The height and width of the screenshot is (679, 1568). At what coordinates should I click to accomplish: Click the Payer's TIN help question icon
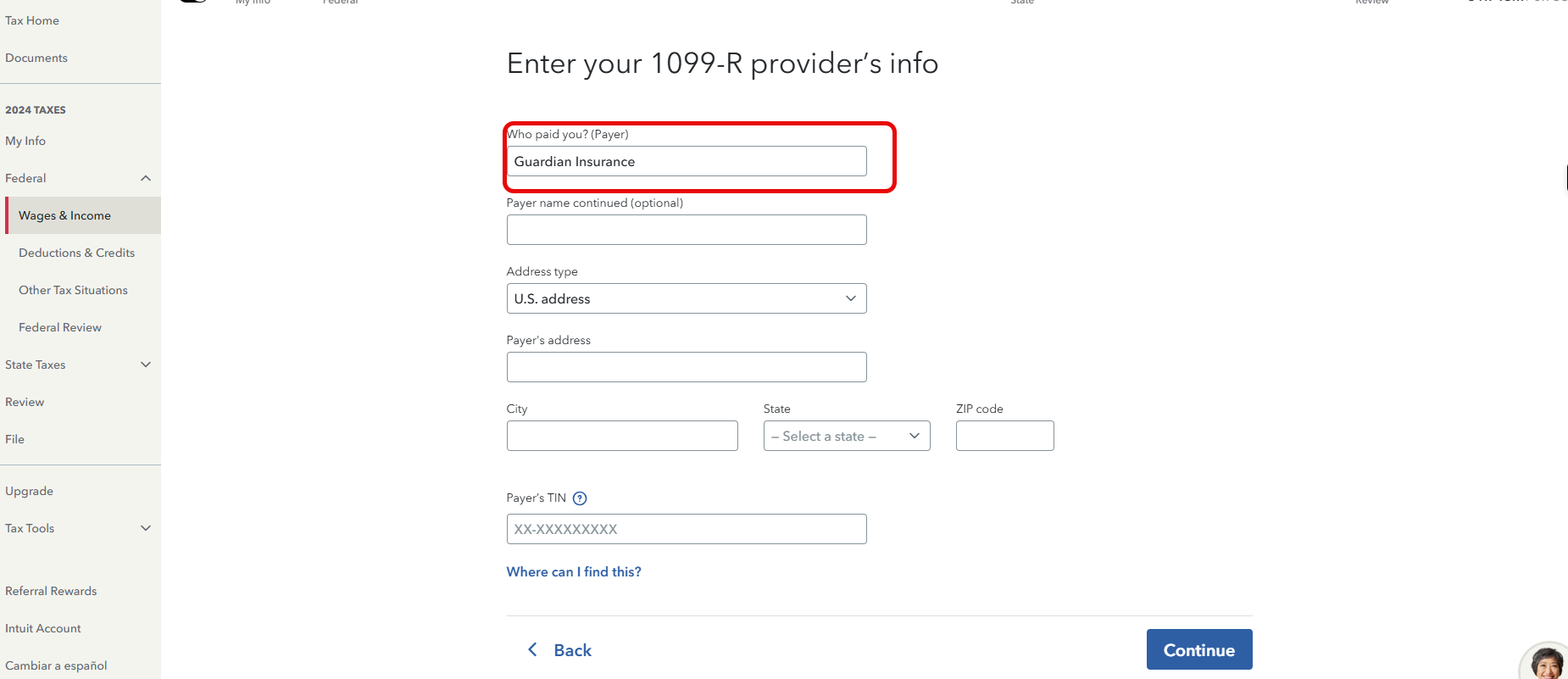click(x=580, y=498)
